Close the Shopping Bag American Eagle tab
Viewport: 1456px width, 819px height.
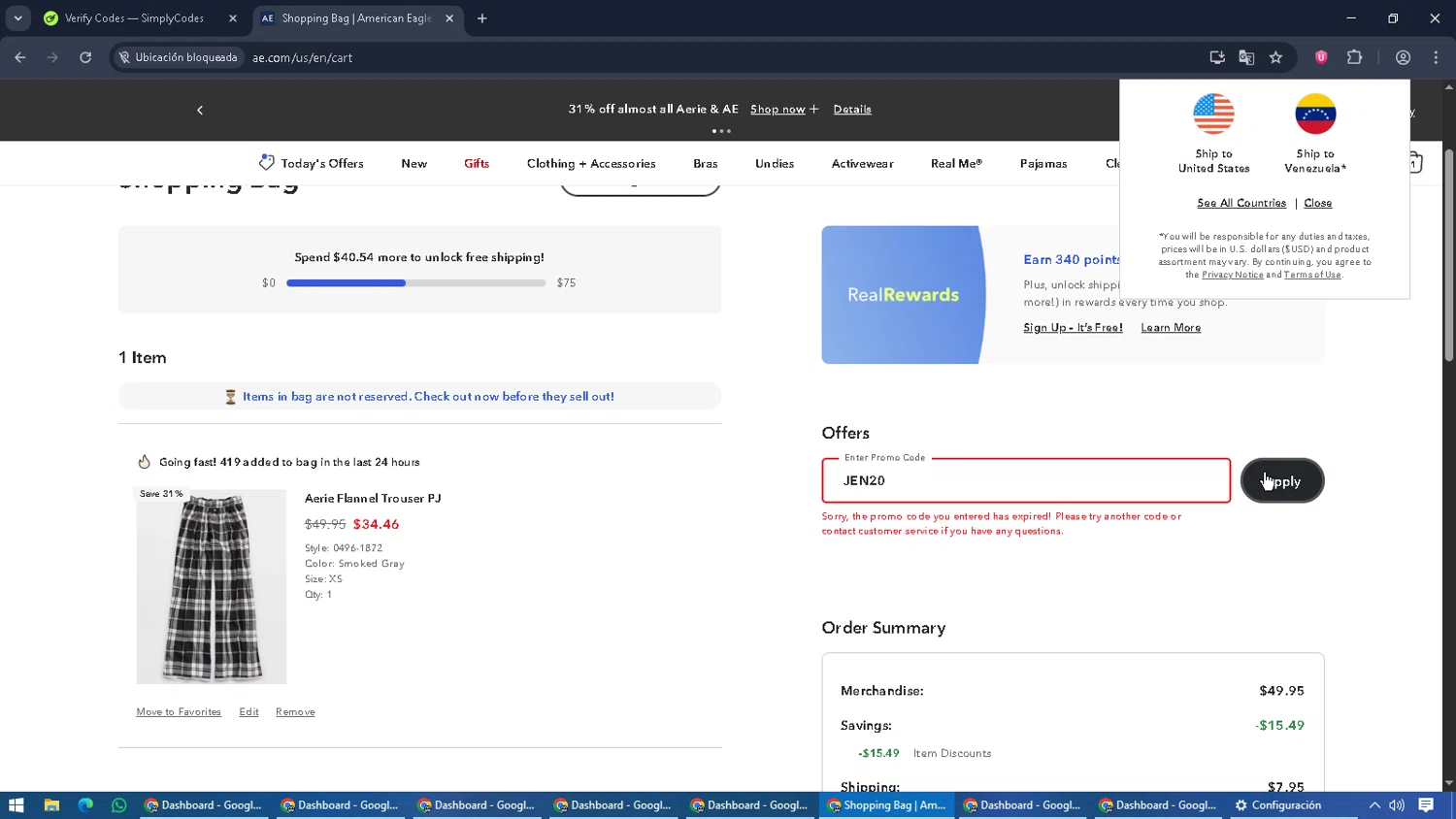(x=449, y=18)
